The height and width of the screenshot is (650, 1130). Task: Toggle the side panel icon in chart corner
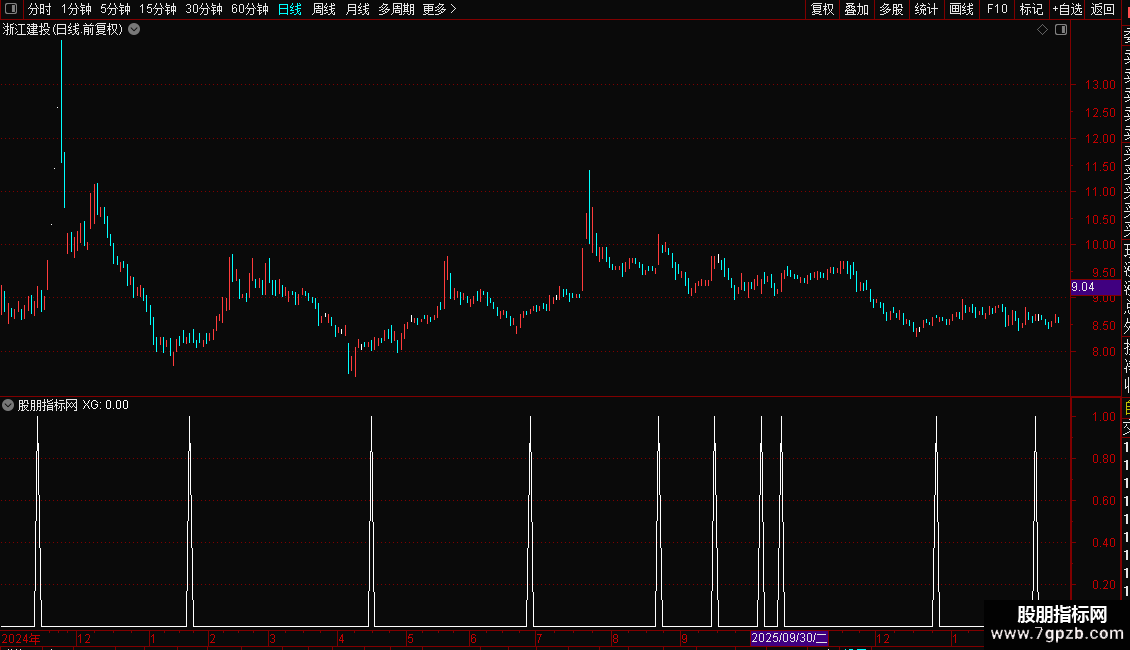click(1061, 30)
